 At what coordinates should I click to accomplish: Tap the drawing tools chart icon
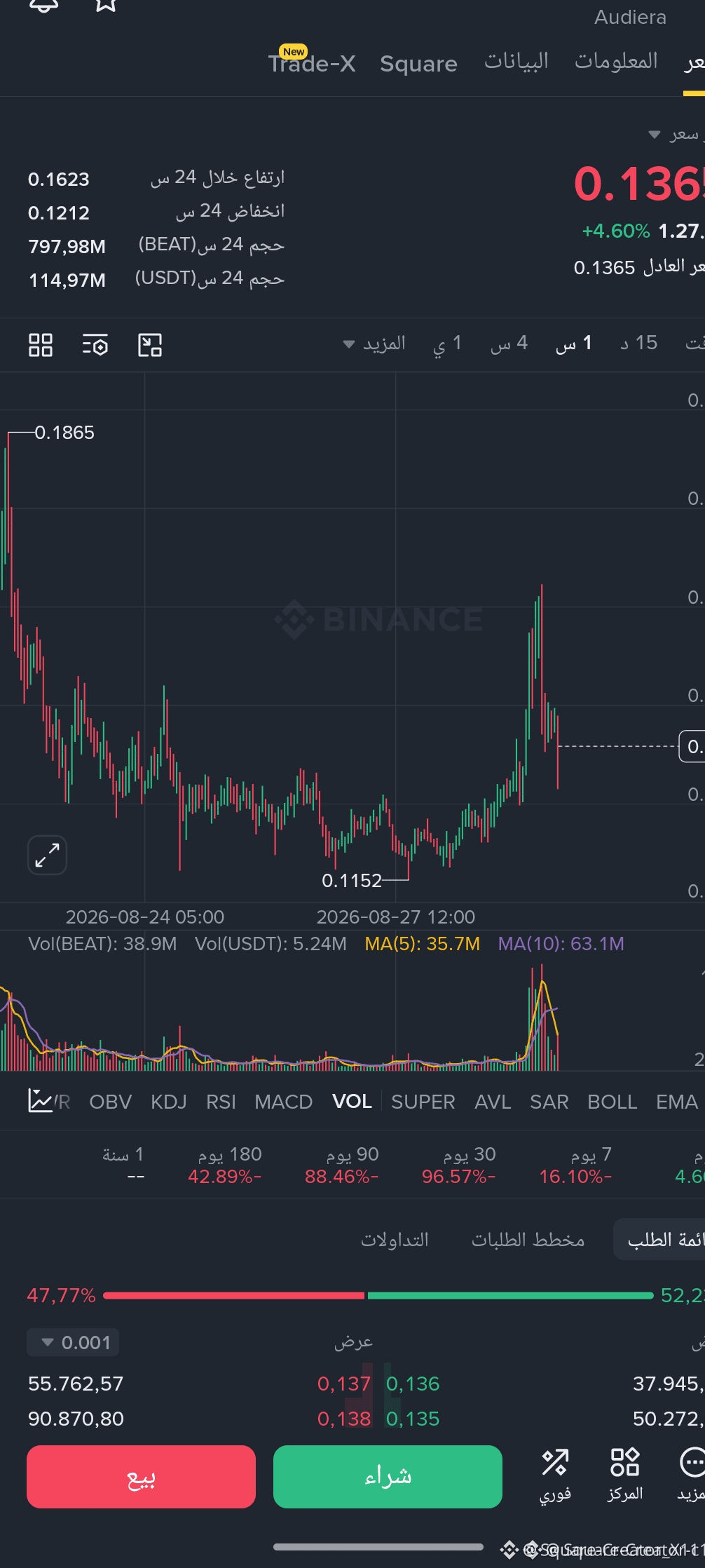[x=150, y=345]
